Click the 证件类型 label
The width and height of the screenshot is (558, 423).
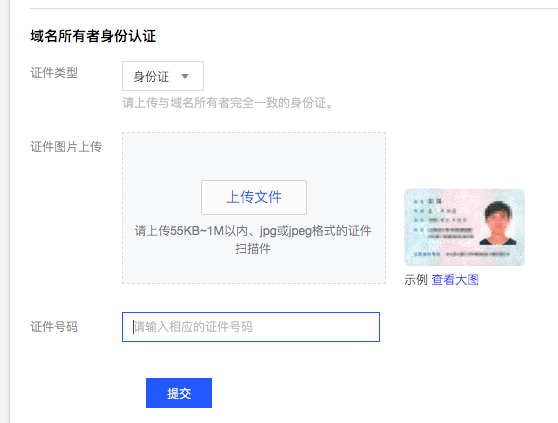[54, 73]
